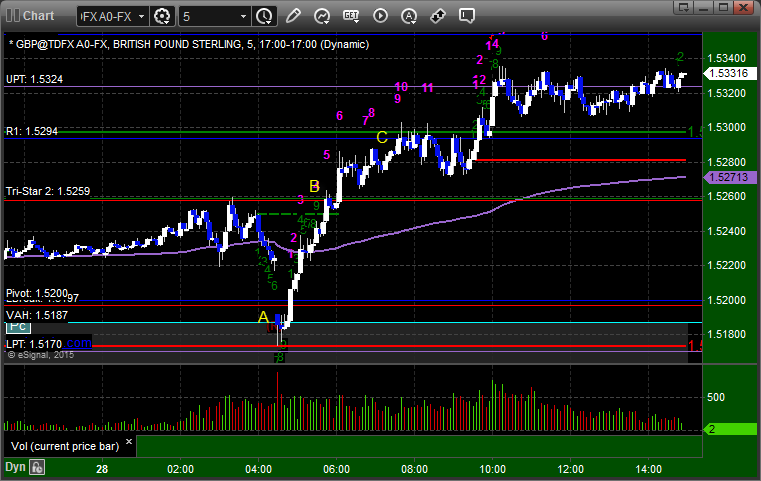Screen dimensions: 761x481
Task: Maximize the chart window
Action: (724, 7)
